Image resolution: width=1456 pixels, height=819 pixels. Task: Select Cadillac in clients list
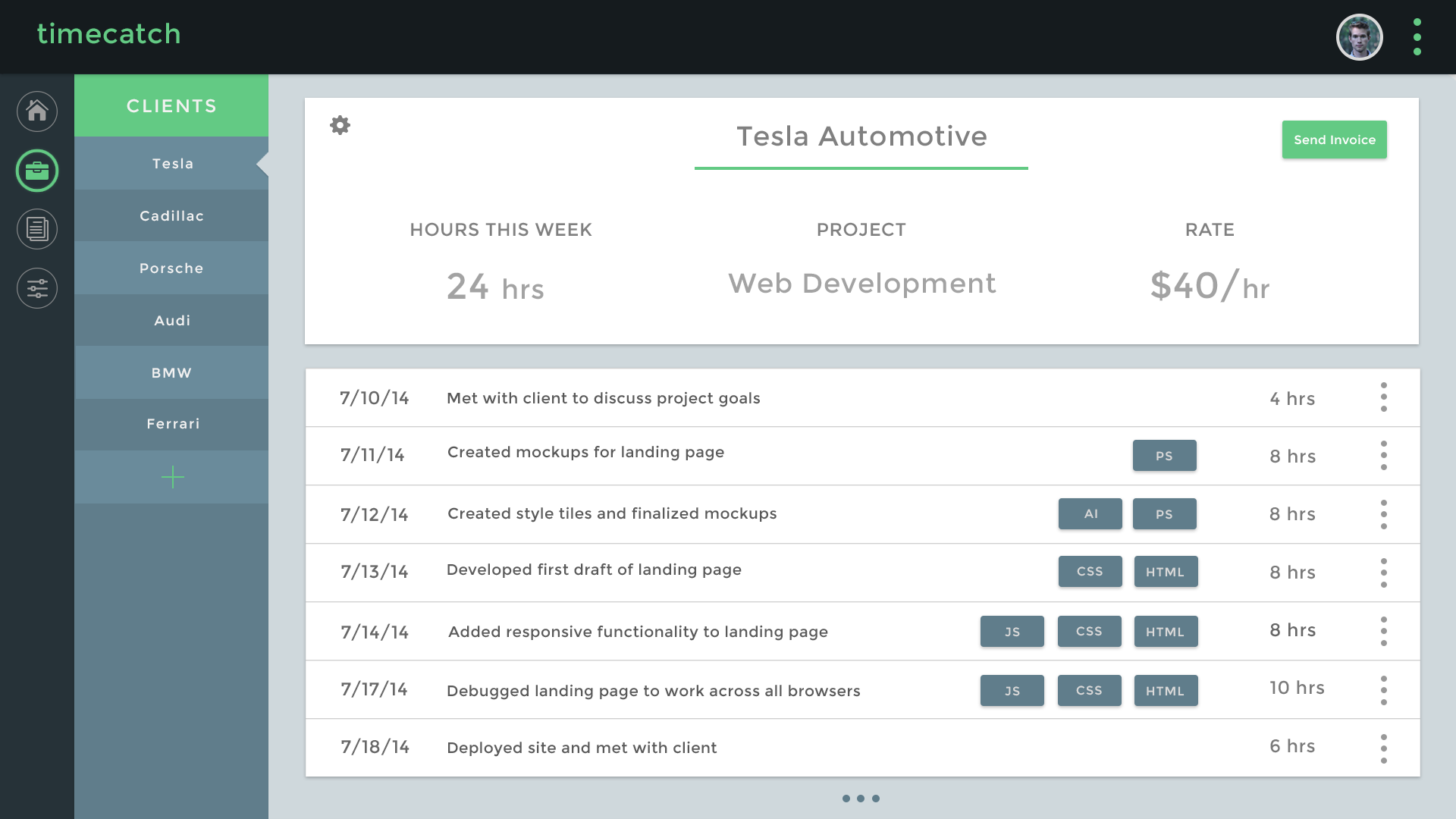point(172,216)
